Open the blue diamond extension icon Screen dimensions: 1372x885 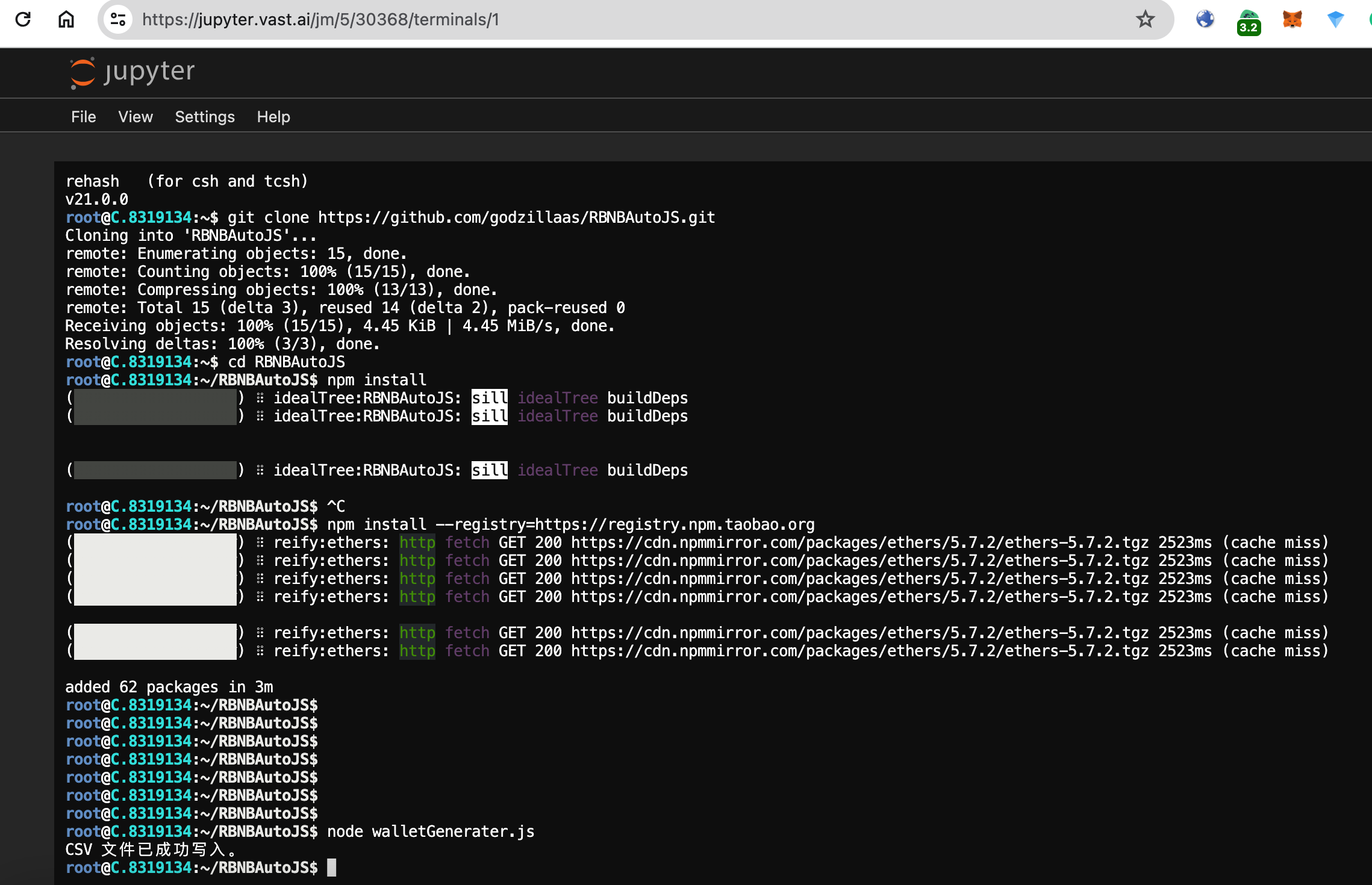(1335, 19)
